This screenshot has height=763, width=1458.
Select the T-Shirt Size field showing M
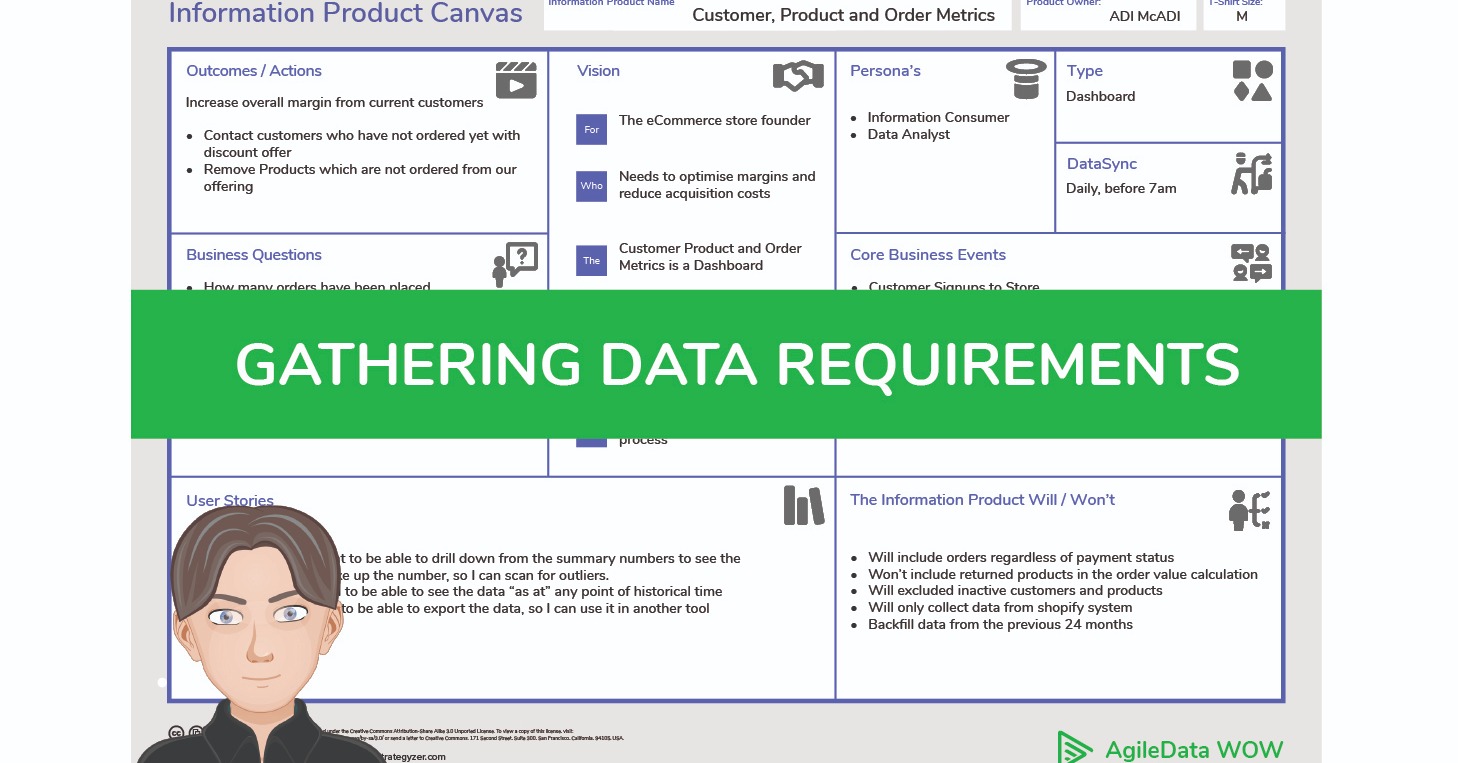coord(1243,15)
